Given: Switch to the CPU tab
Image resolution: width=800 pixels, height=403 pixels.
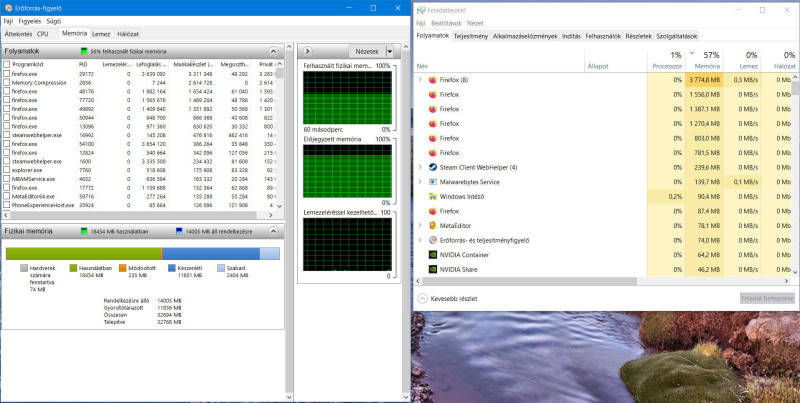Looking at the screenshot, I should pos(42,34).
